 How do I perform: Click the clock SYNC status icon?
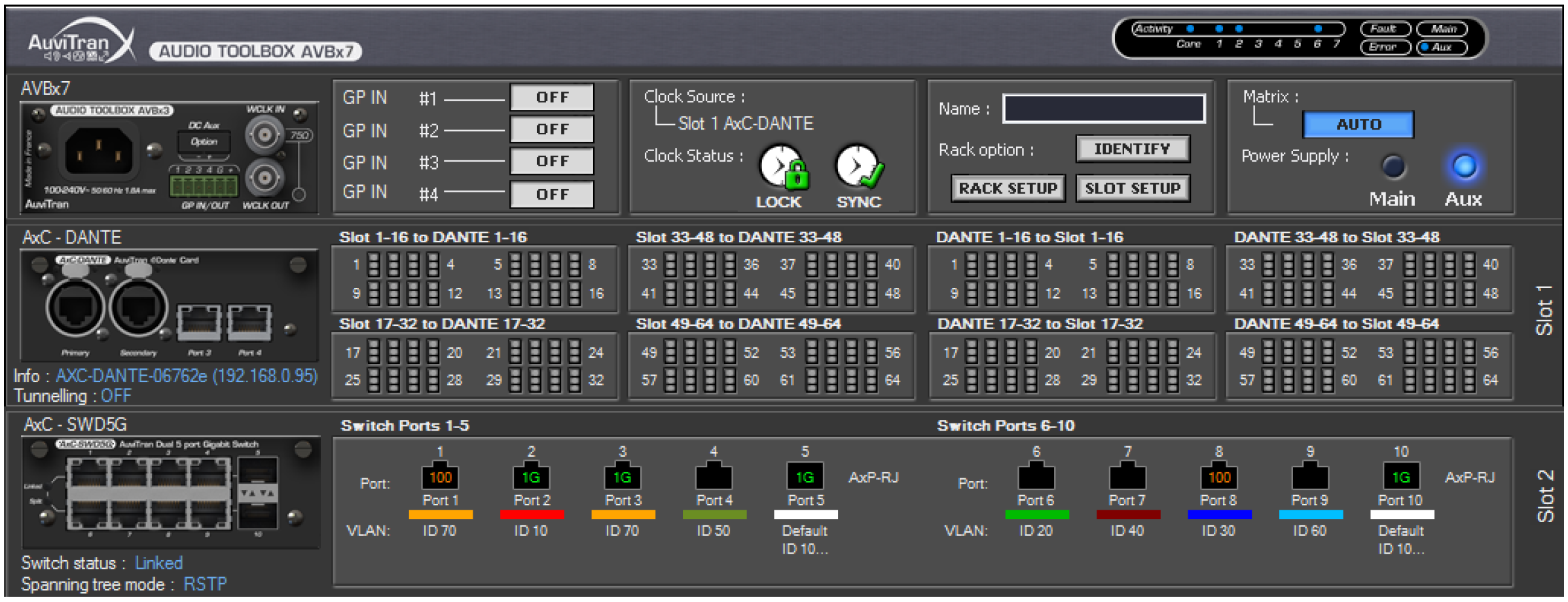point(859,167)
